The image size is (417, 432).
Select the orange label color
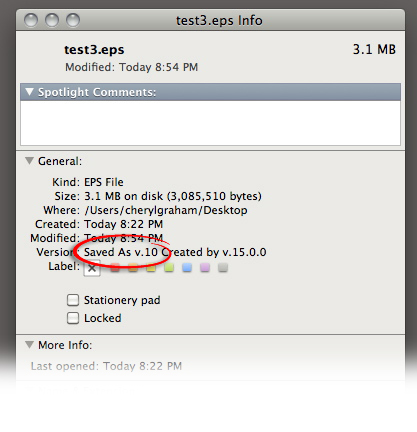tap(133, 267)
